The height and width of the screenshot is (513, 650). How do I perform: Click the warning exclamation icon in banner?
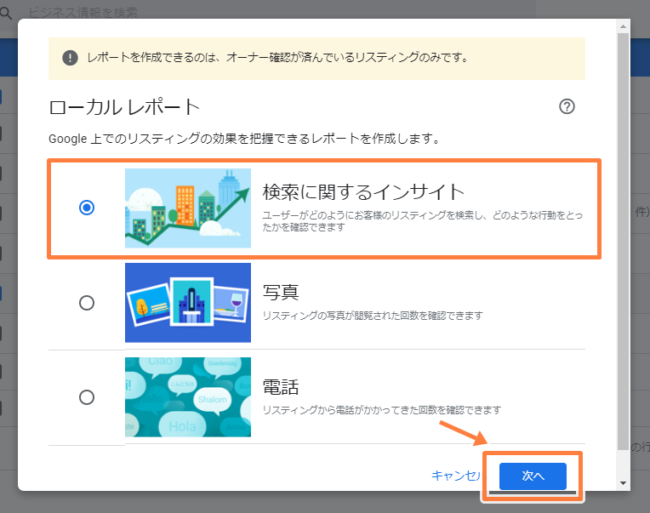[x=70, y=58]
